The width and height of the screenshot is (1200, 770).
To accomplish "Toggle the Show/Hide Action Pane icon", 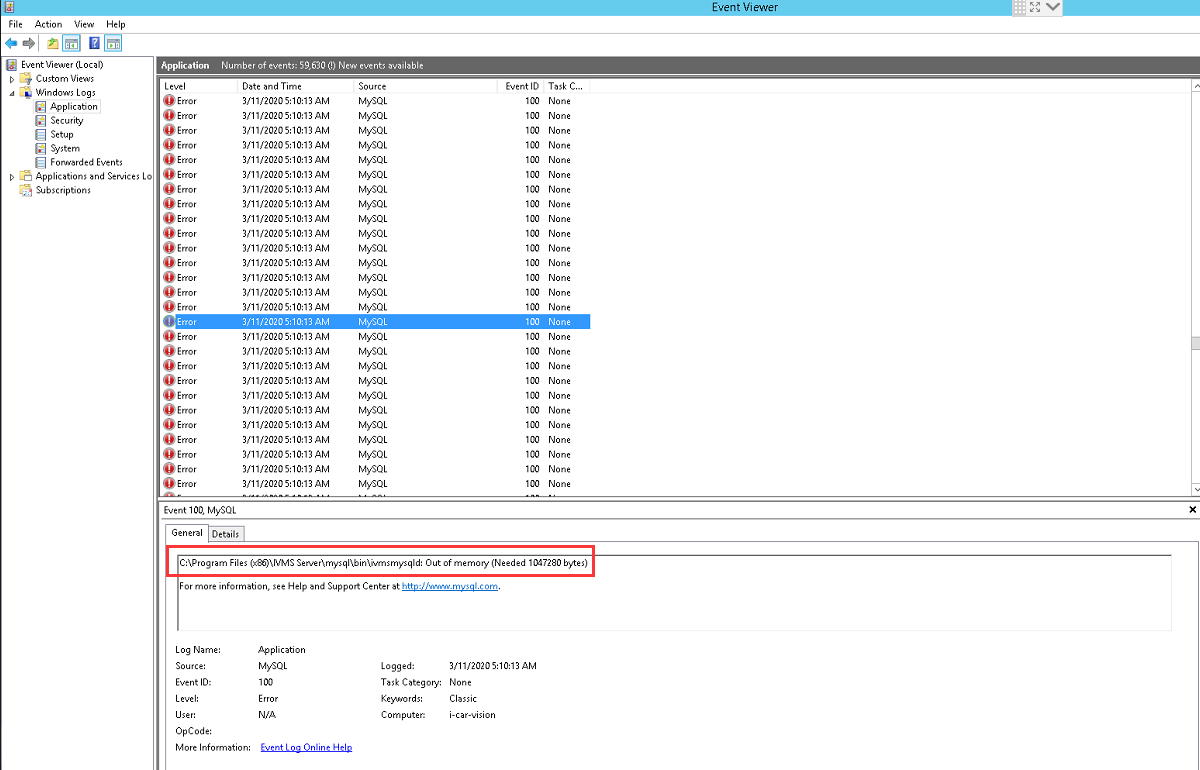I will pyautogui.click(x=113, y=43).
